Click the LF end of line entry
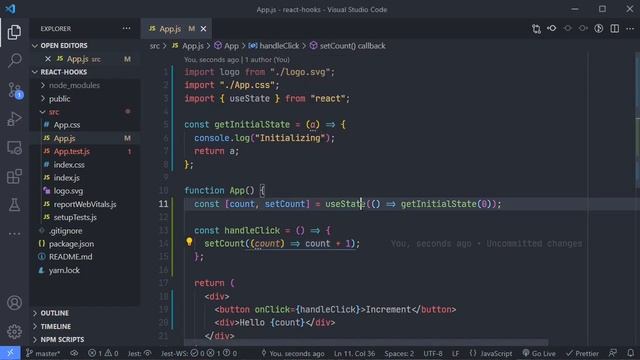The height and width of the screenshot is (360, 640). coord(456,353)
